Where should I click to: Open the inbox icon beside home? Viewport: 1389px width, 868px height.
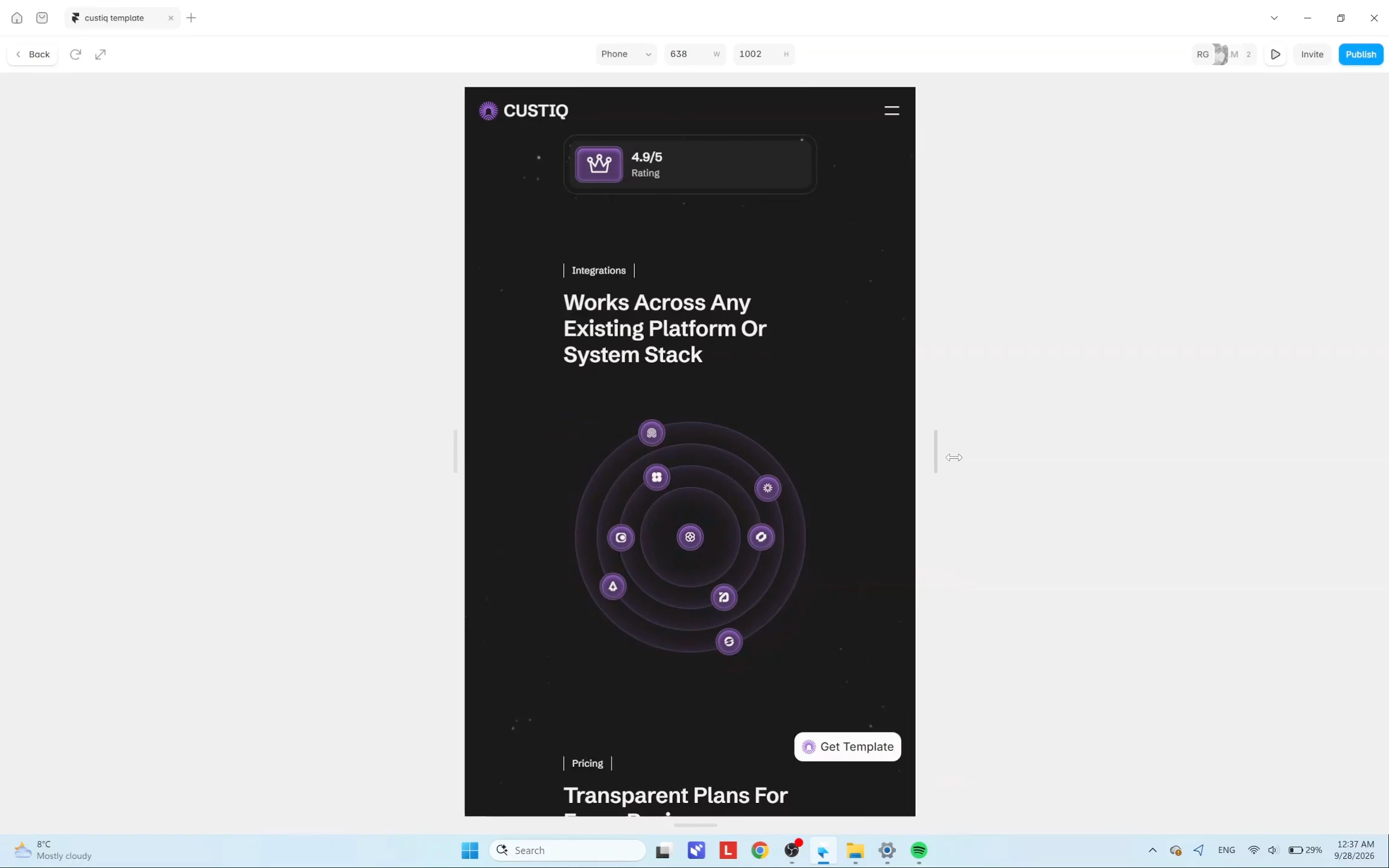[x=42, y=18]
